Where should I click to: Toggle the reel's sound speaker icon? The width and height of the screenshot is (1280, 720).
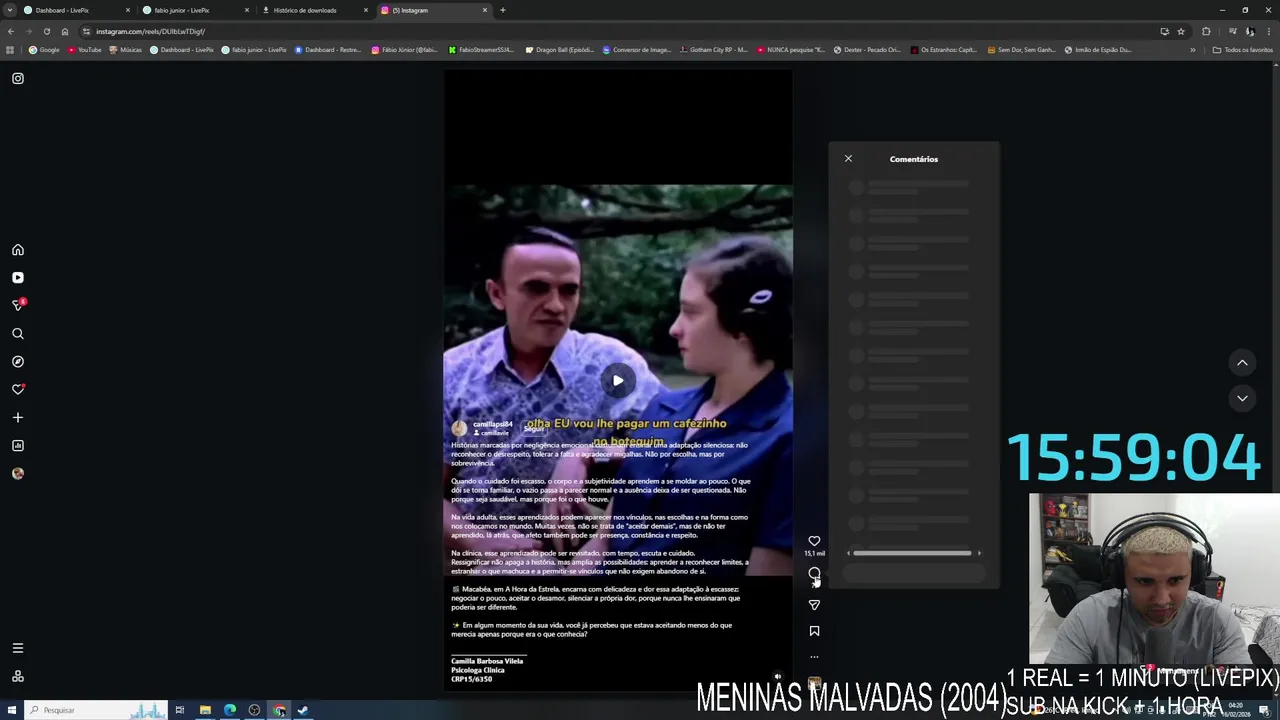click(778, 677)
